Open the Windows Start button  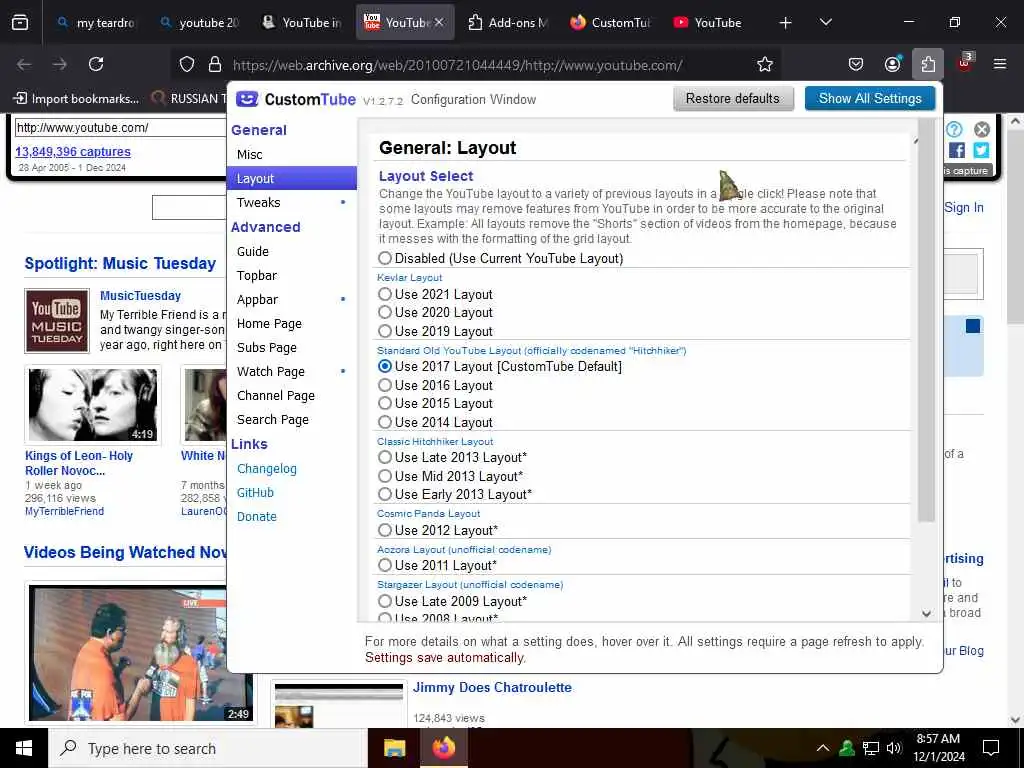24,748
